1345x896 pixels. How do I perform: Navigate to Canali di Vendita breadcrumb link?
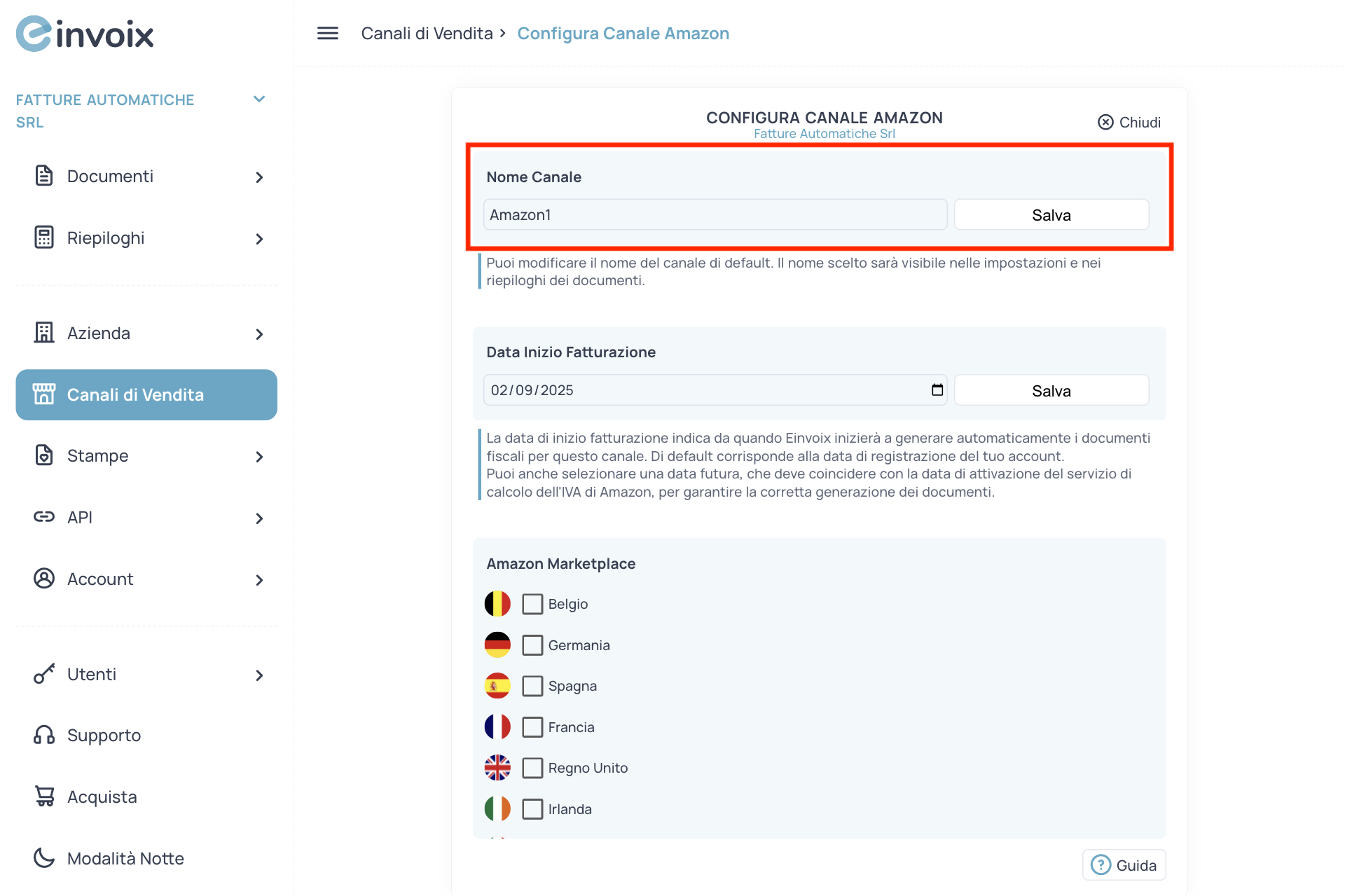pyautogui.click(x=427, y=33)
